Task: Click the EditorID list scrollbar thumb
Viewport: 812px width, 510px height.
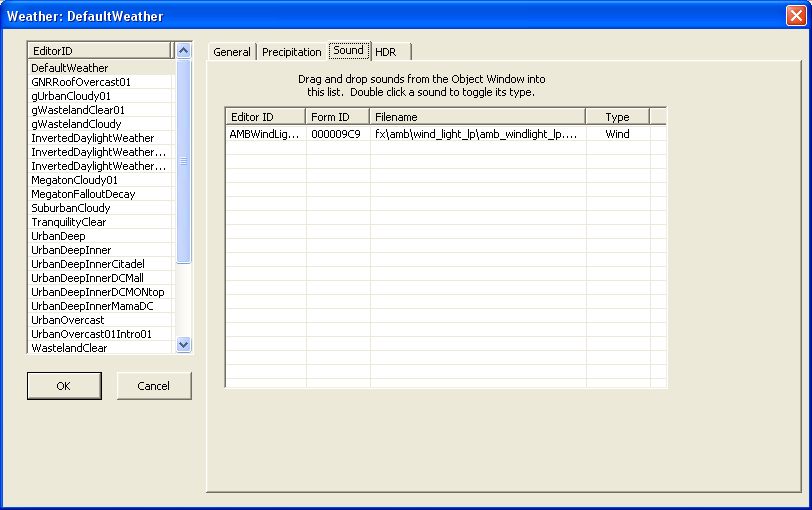Action: pyautogui.click(x=183, y=161)
